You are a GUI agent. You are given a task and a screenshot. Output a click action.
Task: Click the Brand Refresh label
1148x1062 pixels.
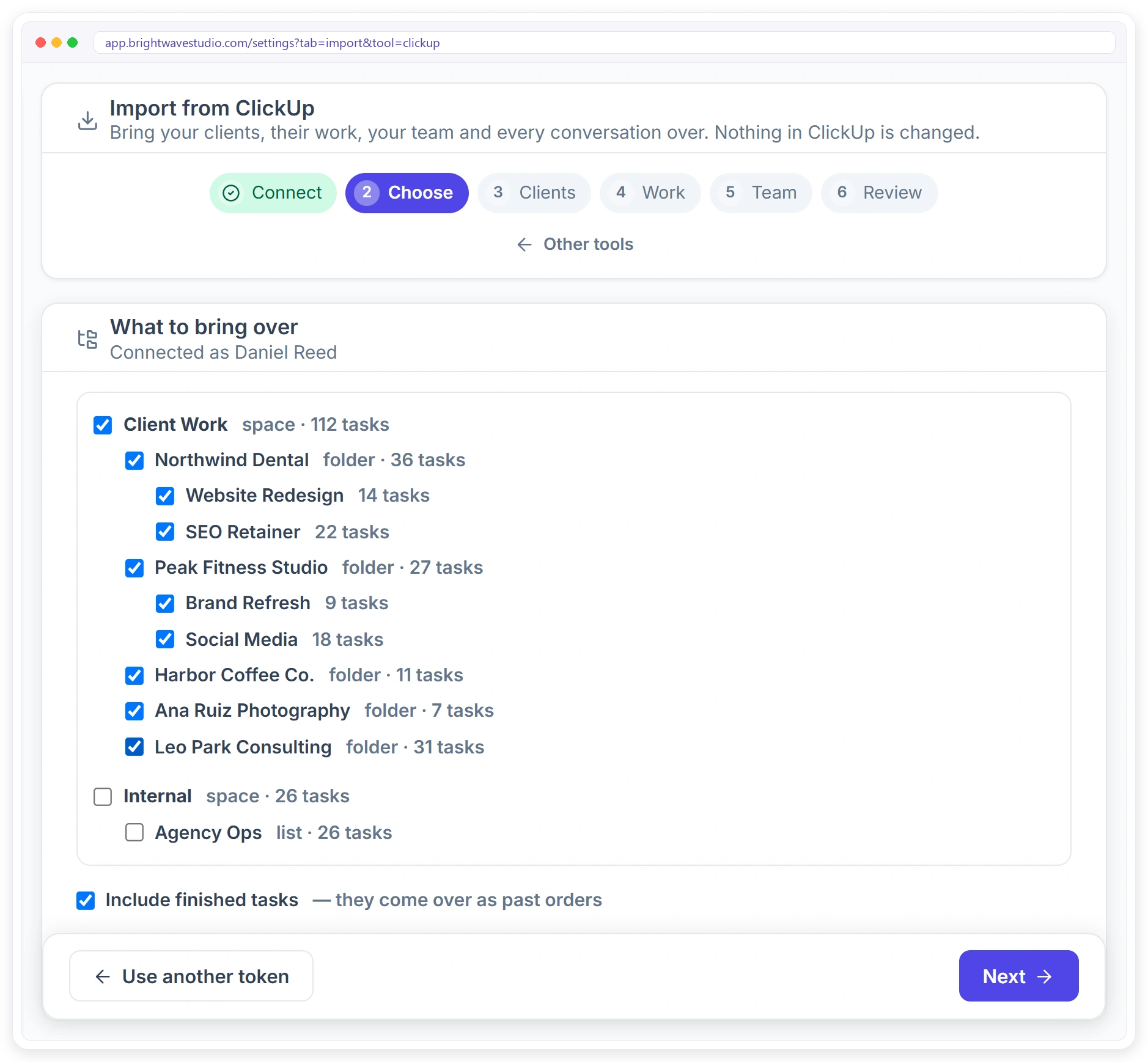[248, 603]
